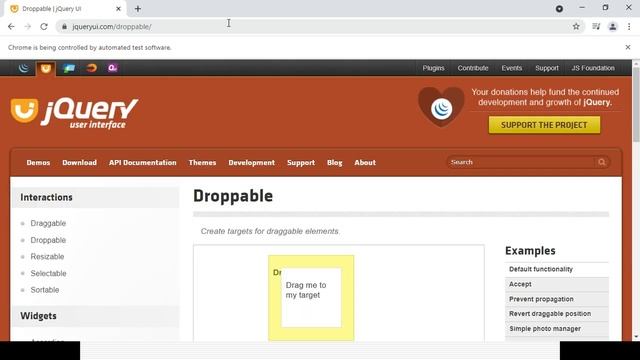Open the Themes menu item
Image resolution: width=640 pixels, height=360 pixels.
click(x=202, y=162)
